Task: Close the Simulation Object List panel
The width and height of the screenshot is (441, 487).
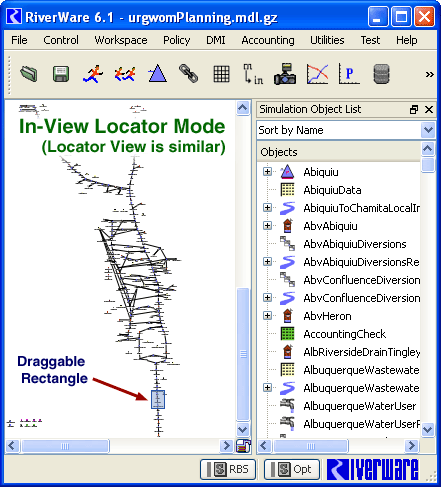Action: pos(429,109)
